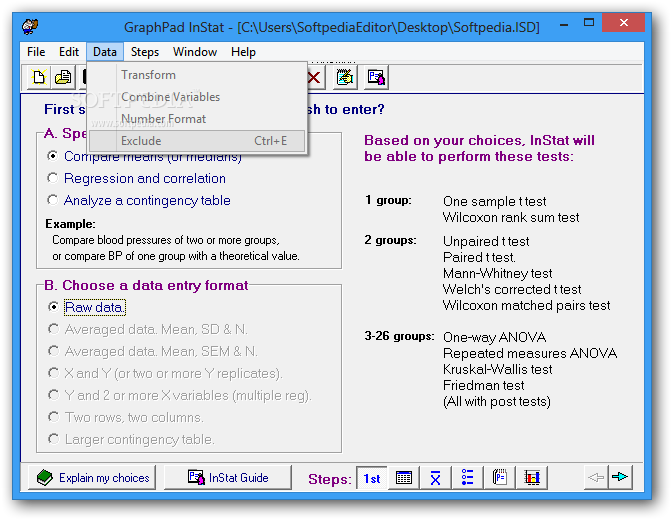
Task: Click Explain my choices button
Action: (92, 478)
